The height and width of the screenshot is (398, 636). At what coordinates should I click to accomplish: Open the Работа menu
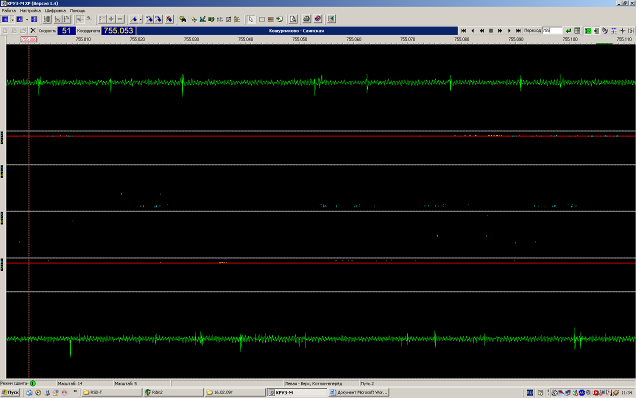pyautogui.click(x=9, y=10)
